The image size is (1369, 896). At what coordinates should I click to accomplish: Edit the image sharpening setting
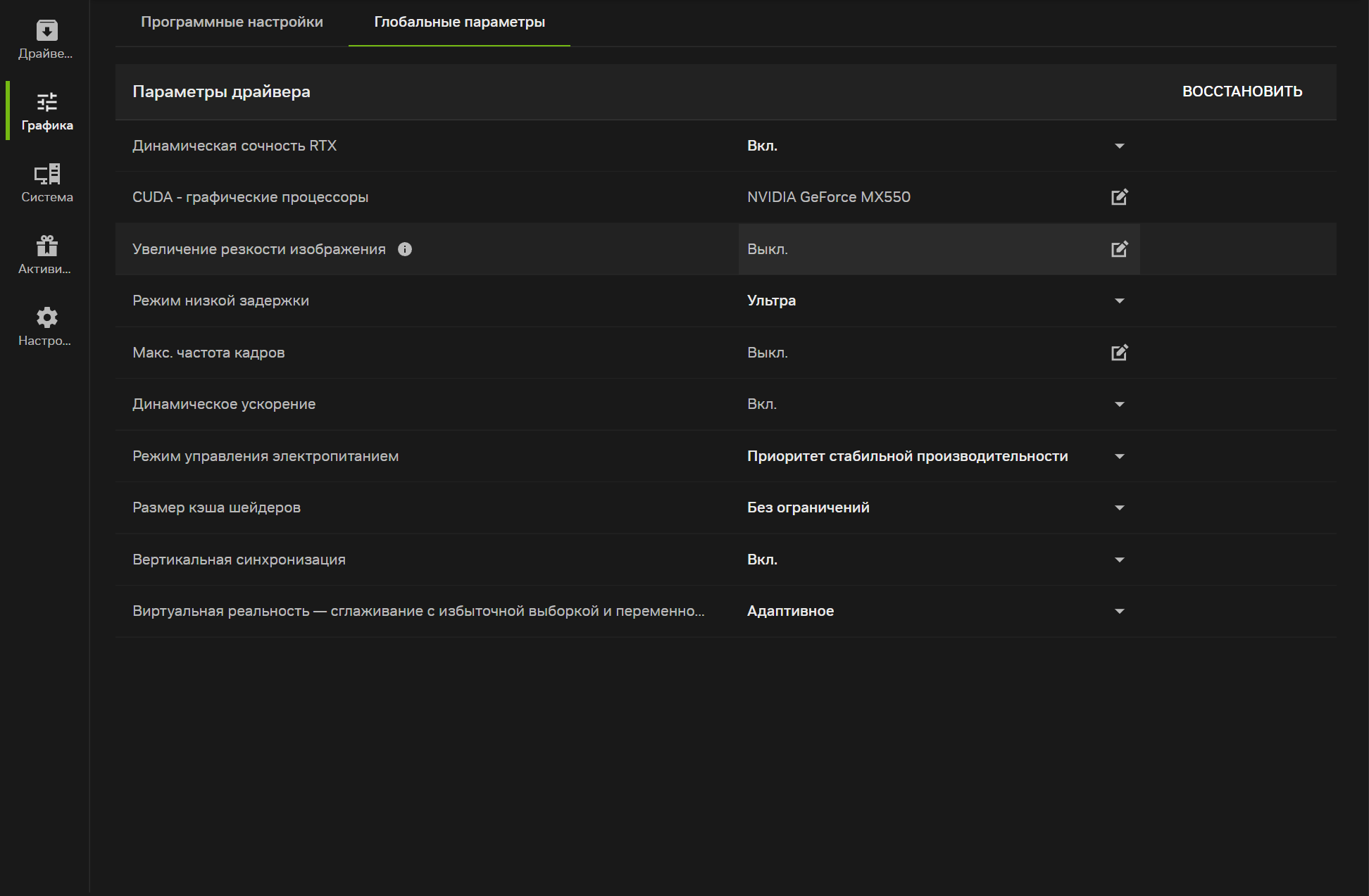(x=1119, y=249)
